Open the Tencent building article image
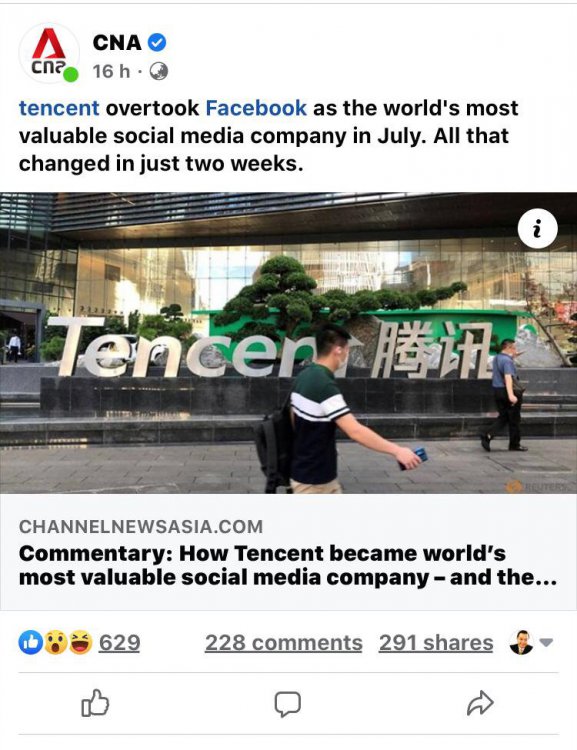The image size is (577, 750). coord(288,342)
